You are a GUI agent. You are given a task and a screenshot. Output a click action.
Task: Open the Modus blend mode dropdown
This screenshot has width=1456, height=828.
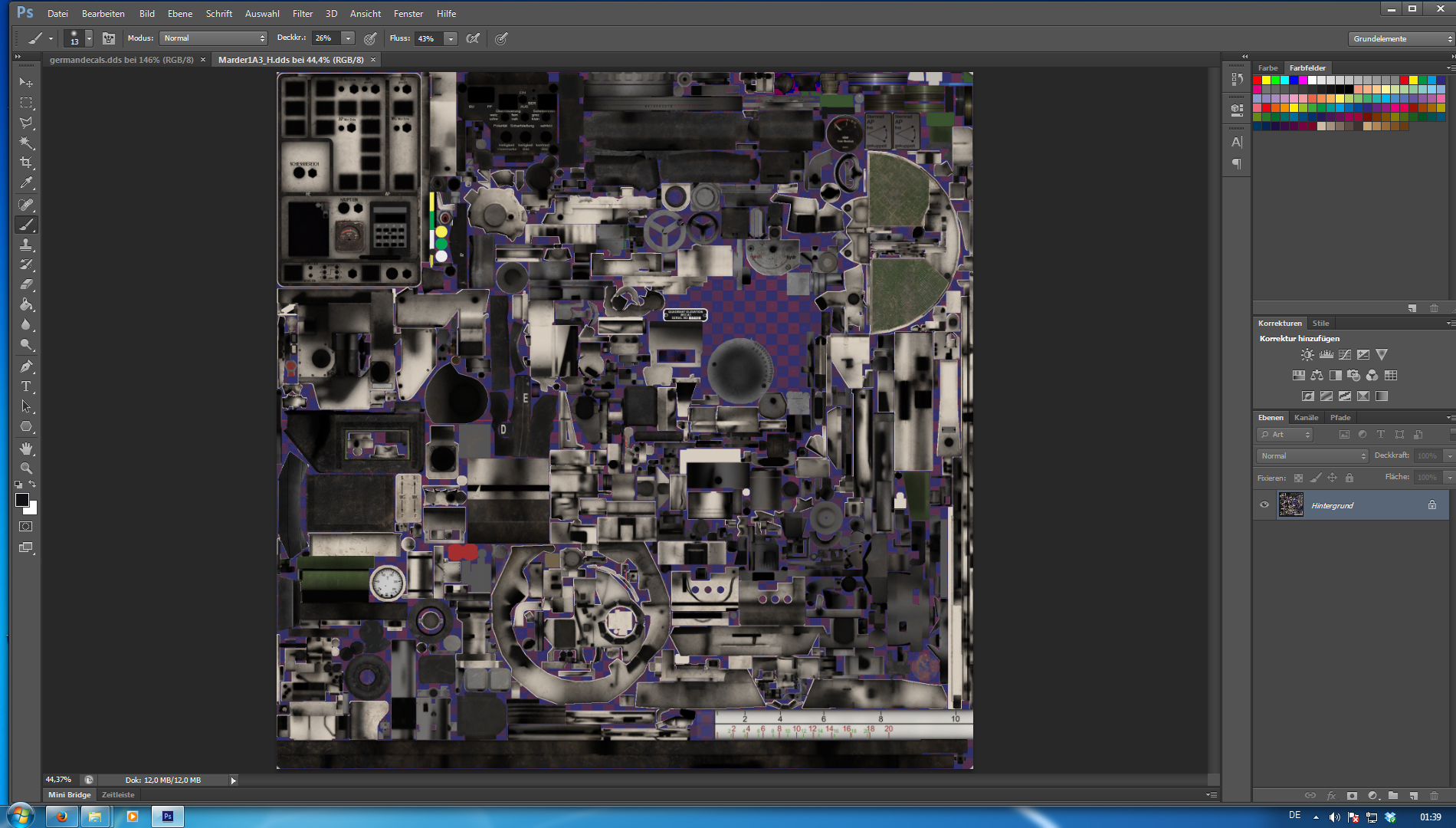(x=213, y=38)
